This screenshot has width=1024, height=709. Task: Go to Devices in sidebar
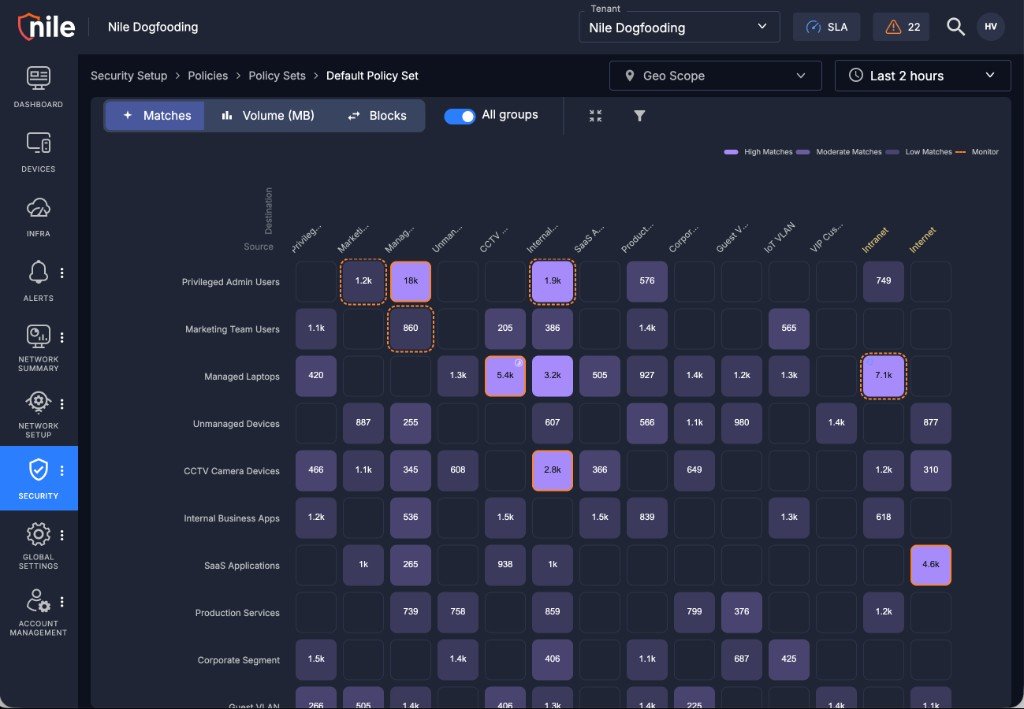tap(38, 143)
